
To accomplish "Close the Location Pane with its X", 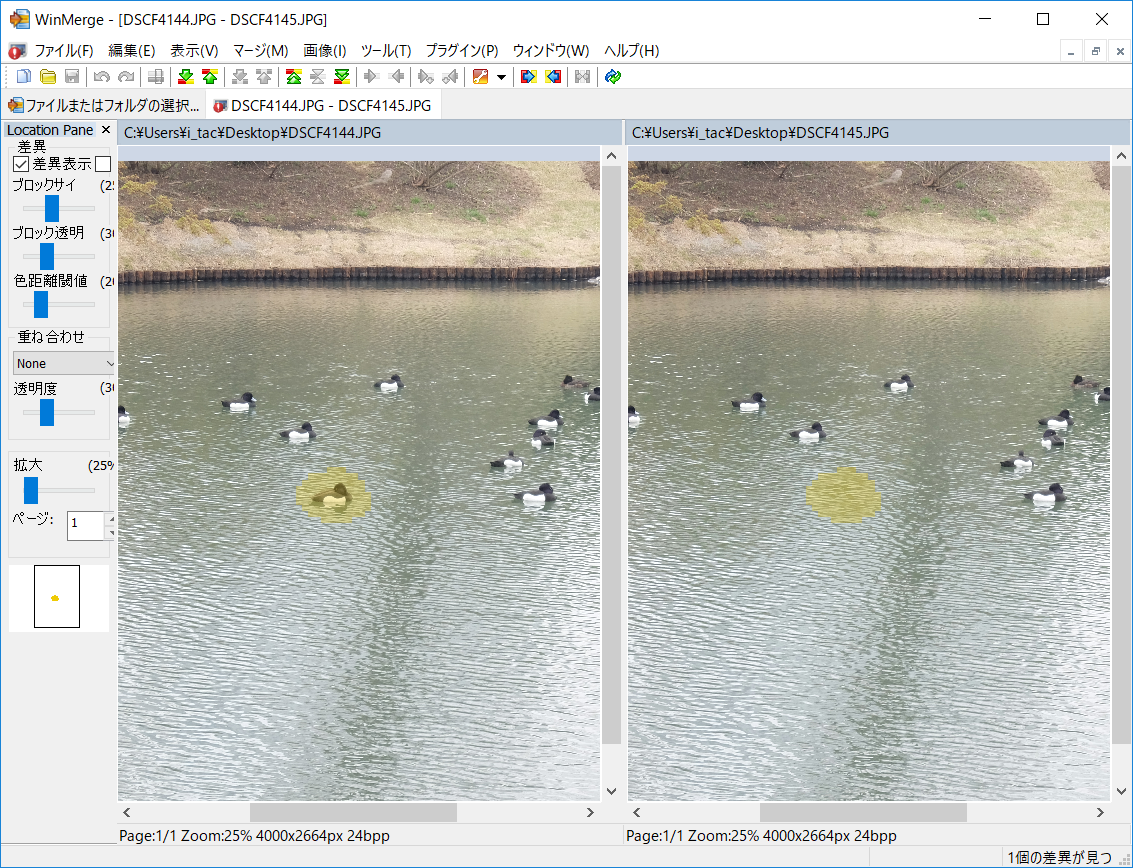I will tap(105, 130).
